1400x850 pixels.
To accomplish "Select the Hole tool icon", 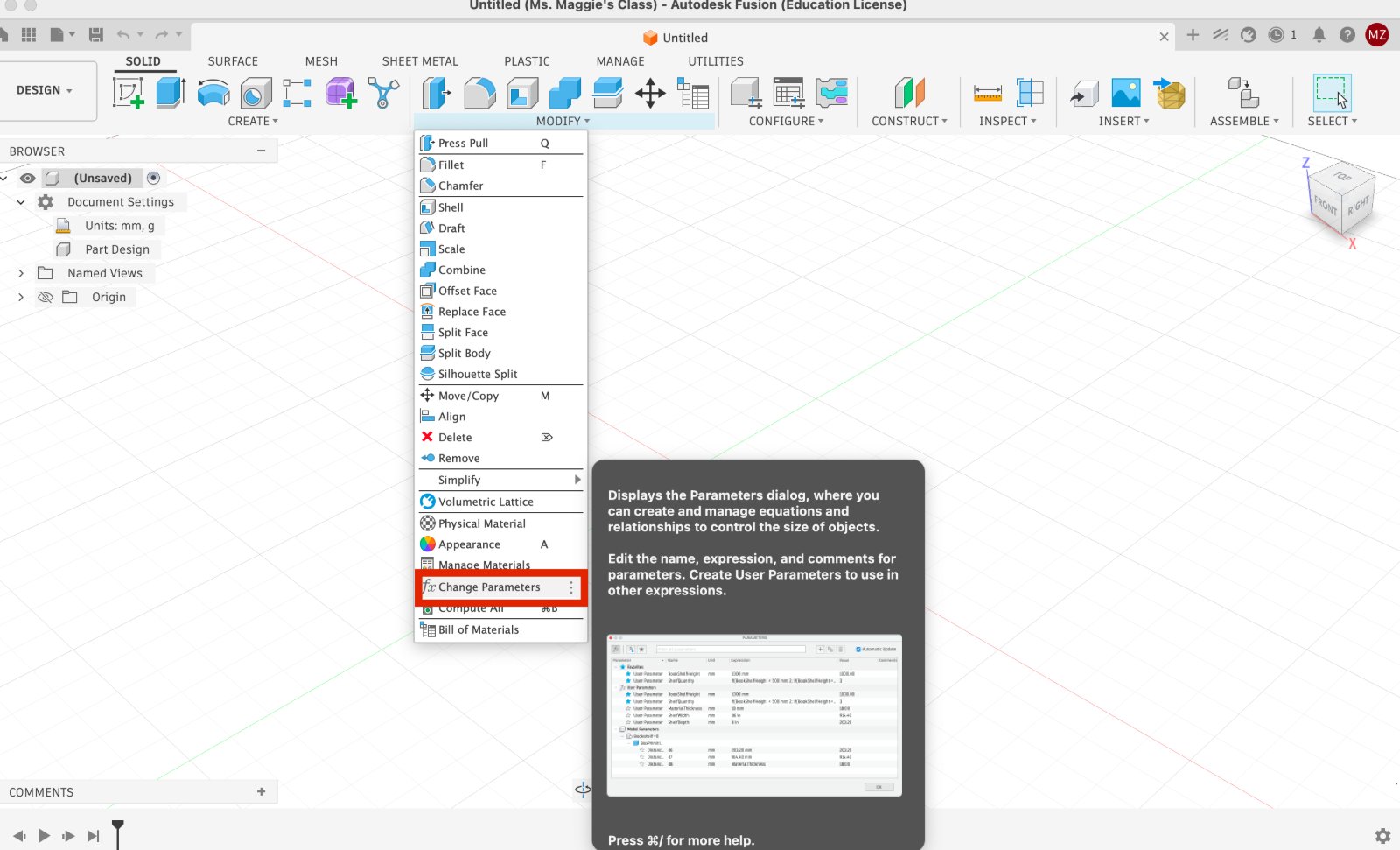I will click(x=256, y=93).
